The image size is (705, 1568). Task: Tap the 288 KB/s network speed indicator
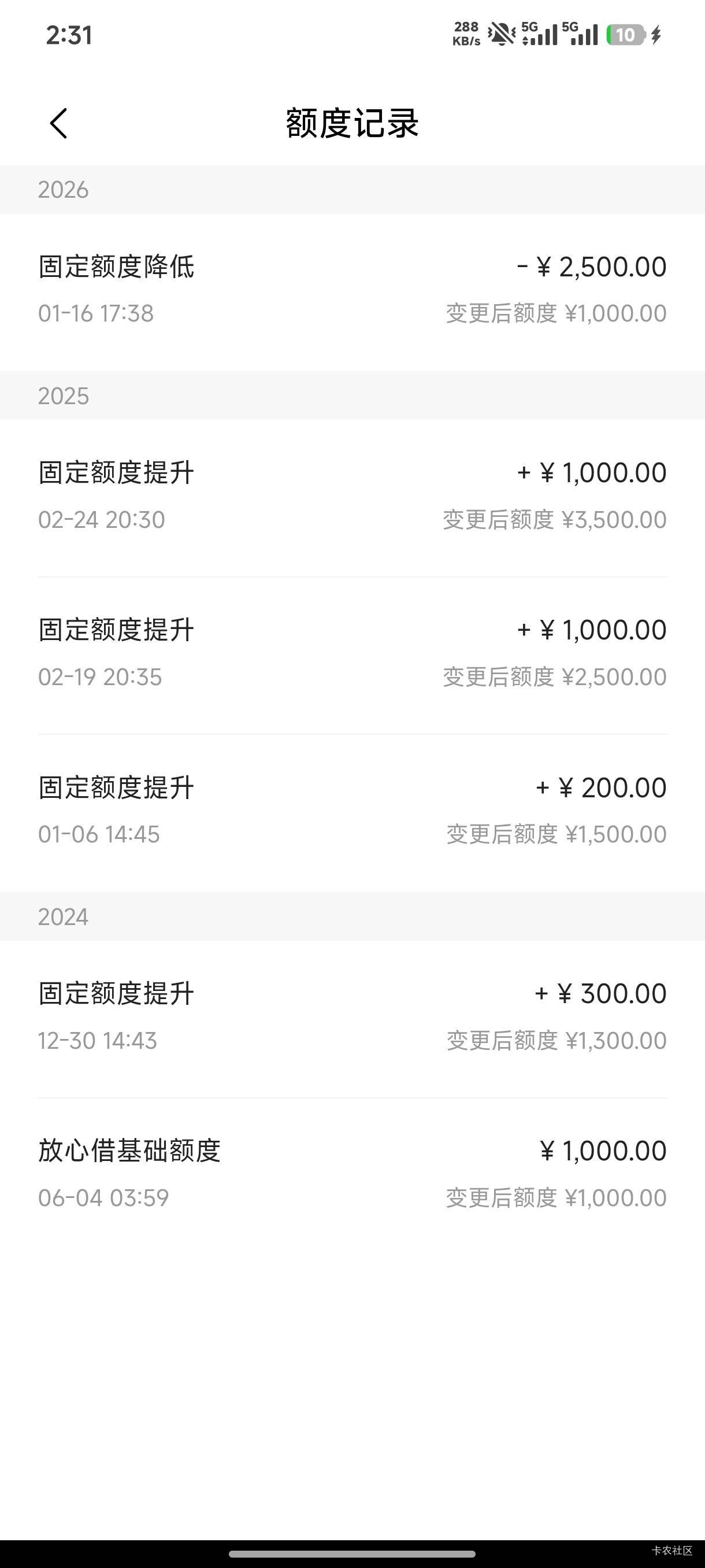(x=466, y=34)
